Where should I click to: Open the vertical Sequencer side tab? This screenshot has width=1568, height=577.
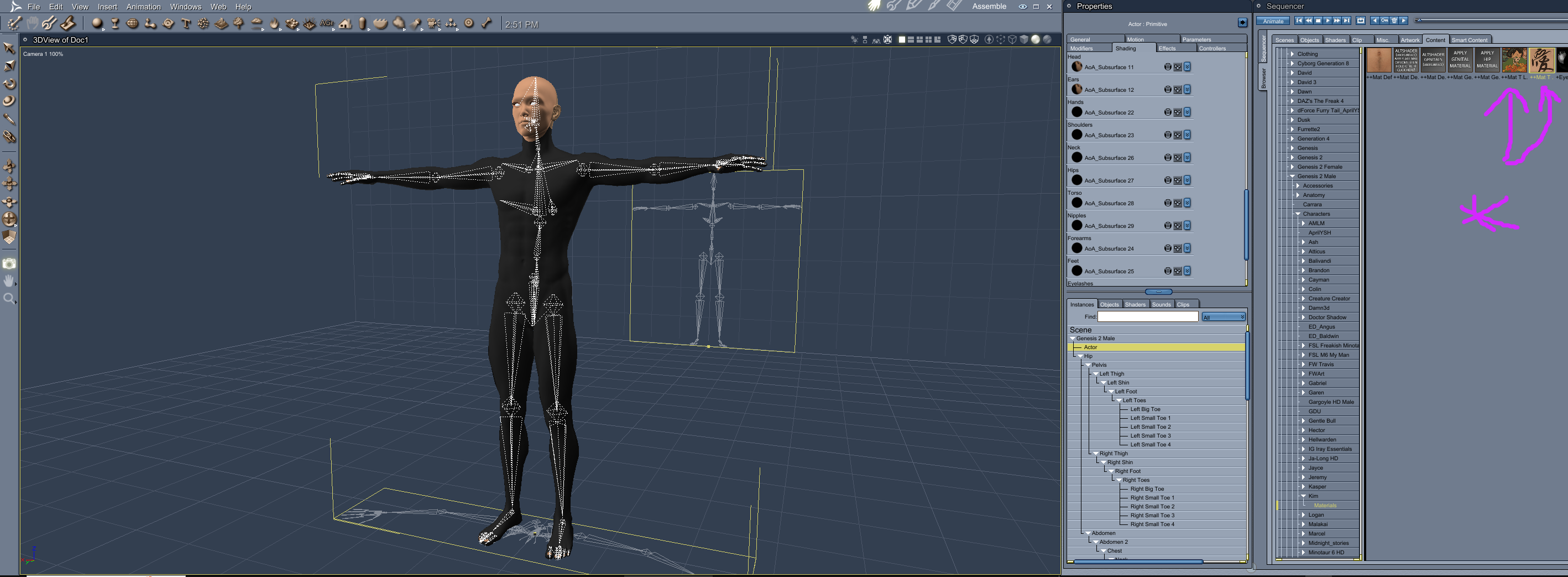click(x=1263, y=48)
